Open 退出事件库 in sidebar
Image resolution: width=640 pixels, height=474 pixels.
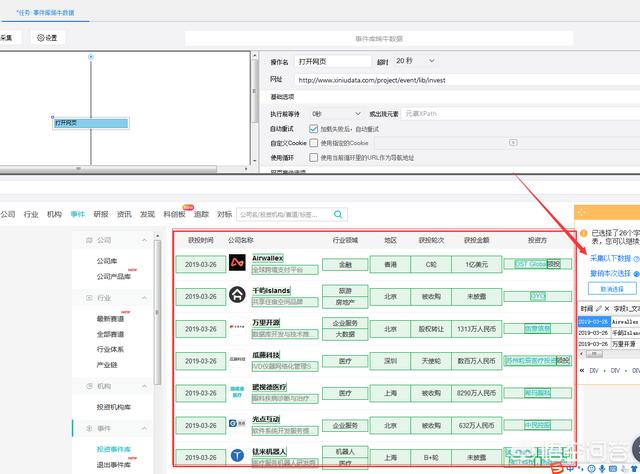click(113, 465)
